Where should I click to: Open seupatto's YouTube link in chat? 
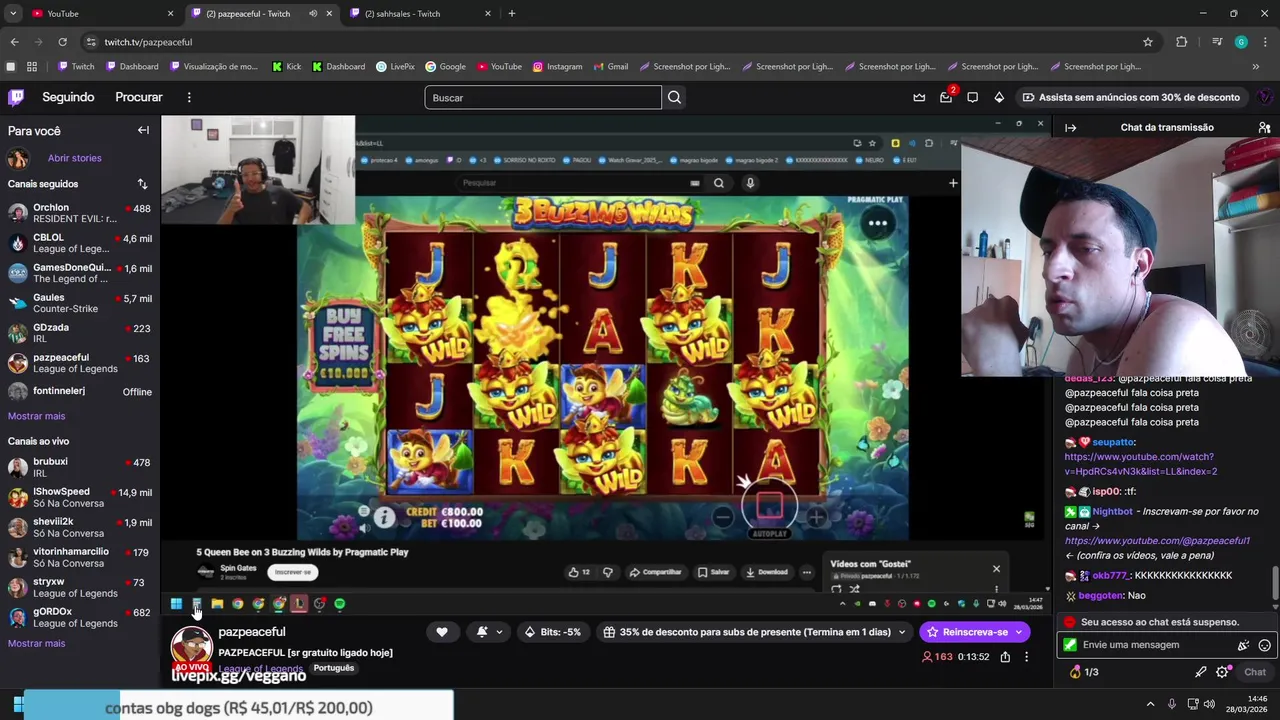pyautogui.click(x=1141, y=464)
